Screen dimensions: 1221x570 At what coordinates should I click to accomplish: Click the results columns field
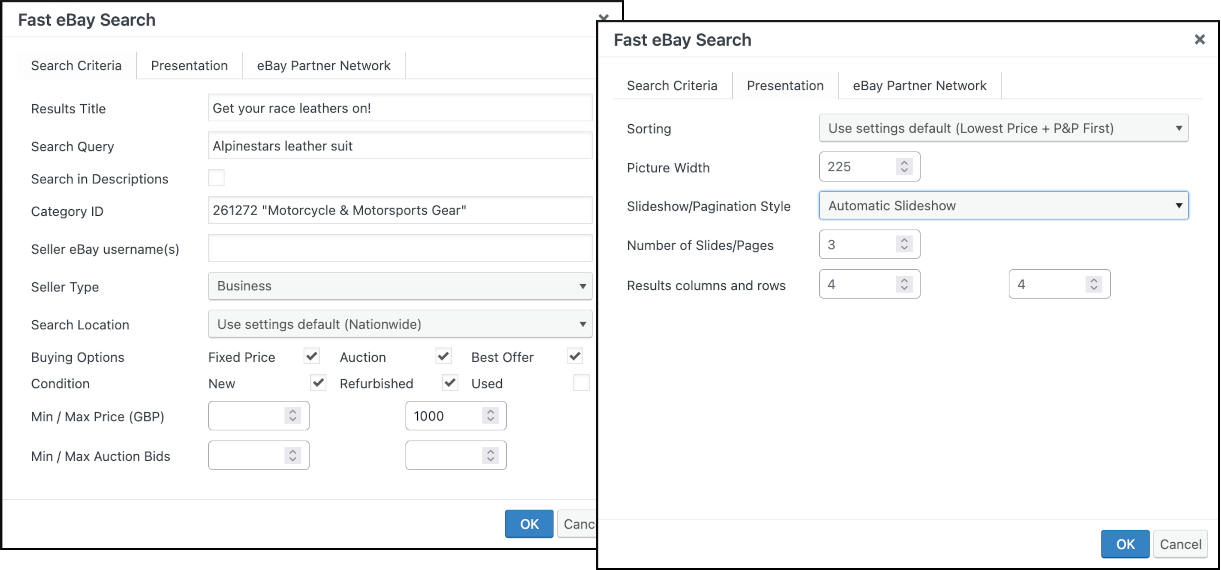[869, 285]
